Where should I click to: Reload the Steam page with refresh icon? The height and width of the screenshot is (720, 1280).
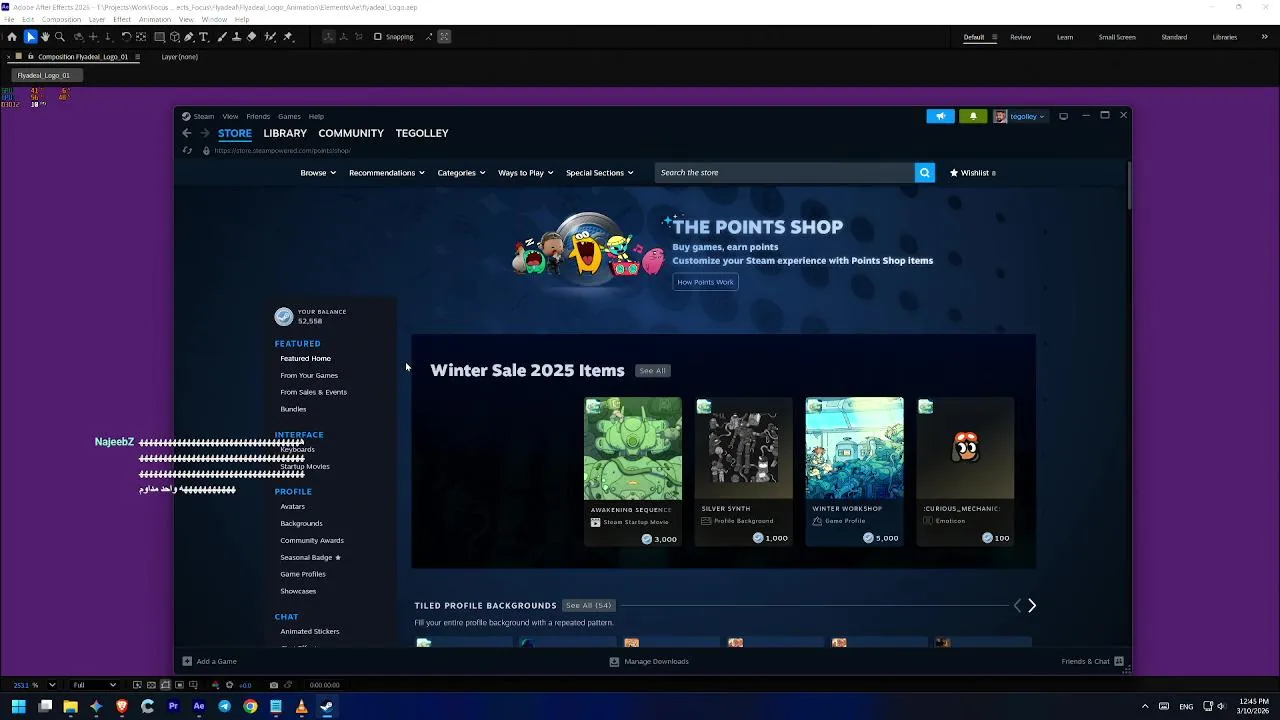pyautogui.click(x=187, y=151)
